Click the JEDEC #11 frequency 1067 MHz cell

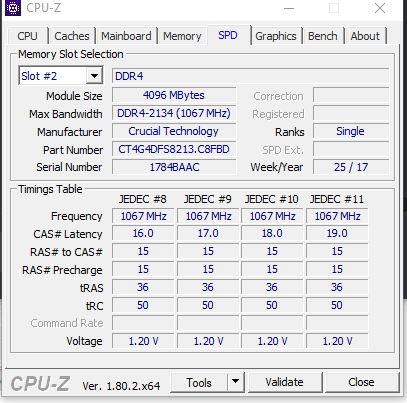point(337,216)
